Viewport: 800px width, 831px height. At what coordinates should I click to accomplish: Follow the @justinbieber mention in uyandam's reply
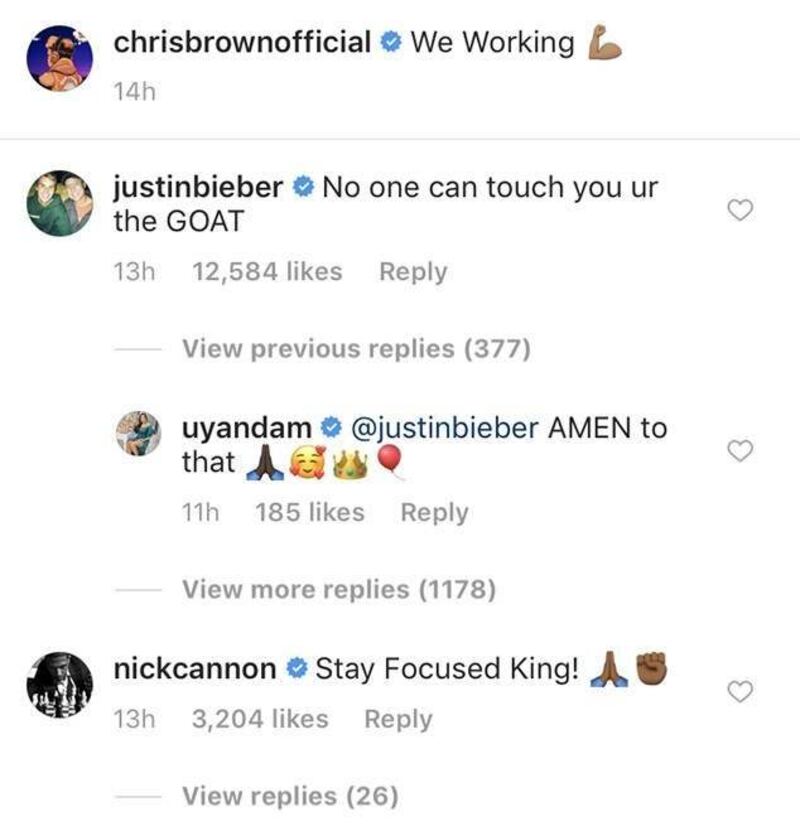[445, 428]
